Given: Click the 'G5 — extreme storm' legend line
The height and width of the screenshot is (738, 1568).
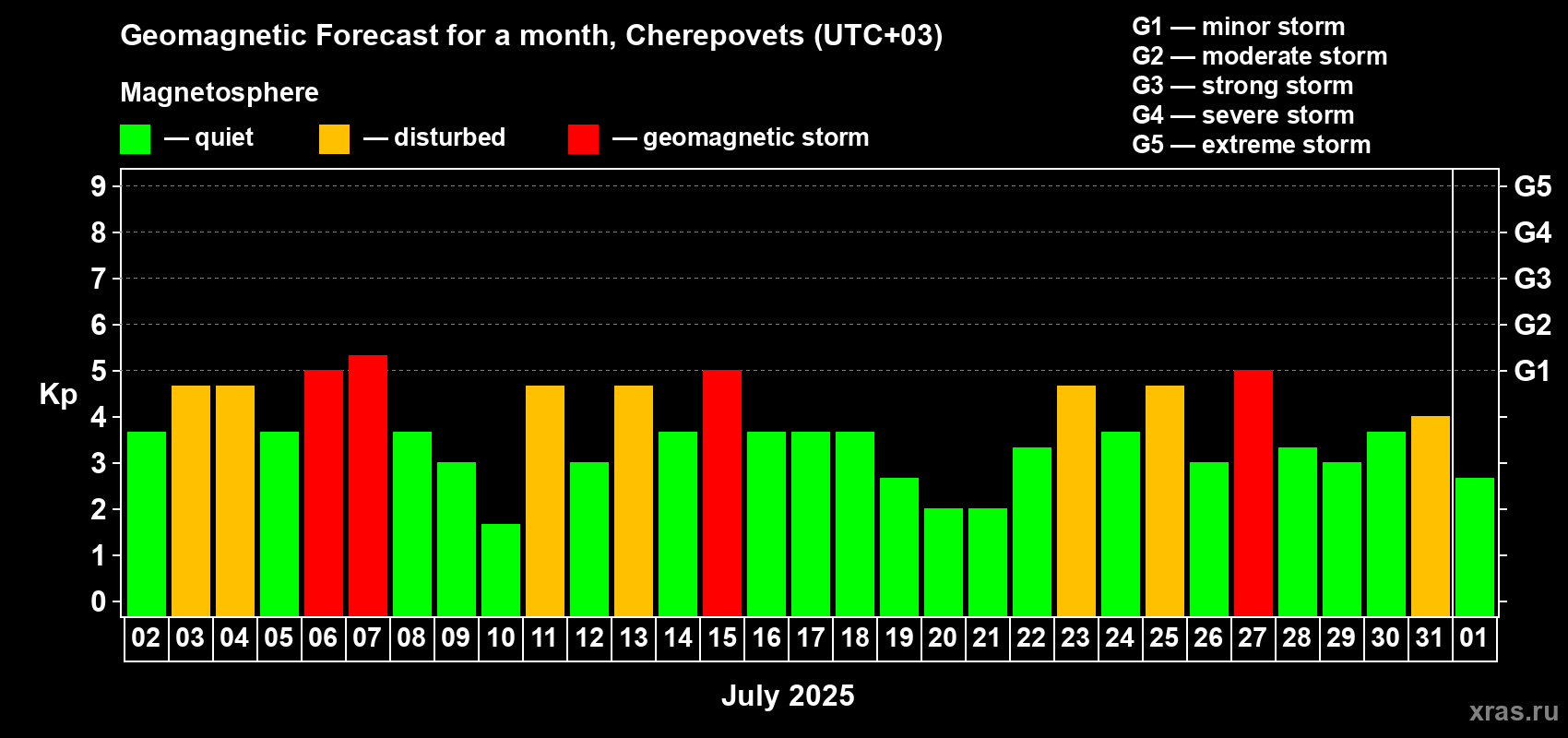Looking at the screenshot, I should 1252,145.
